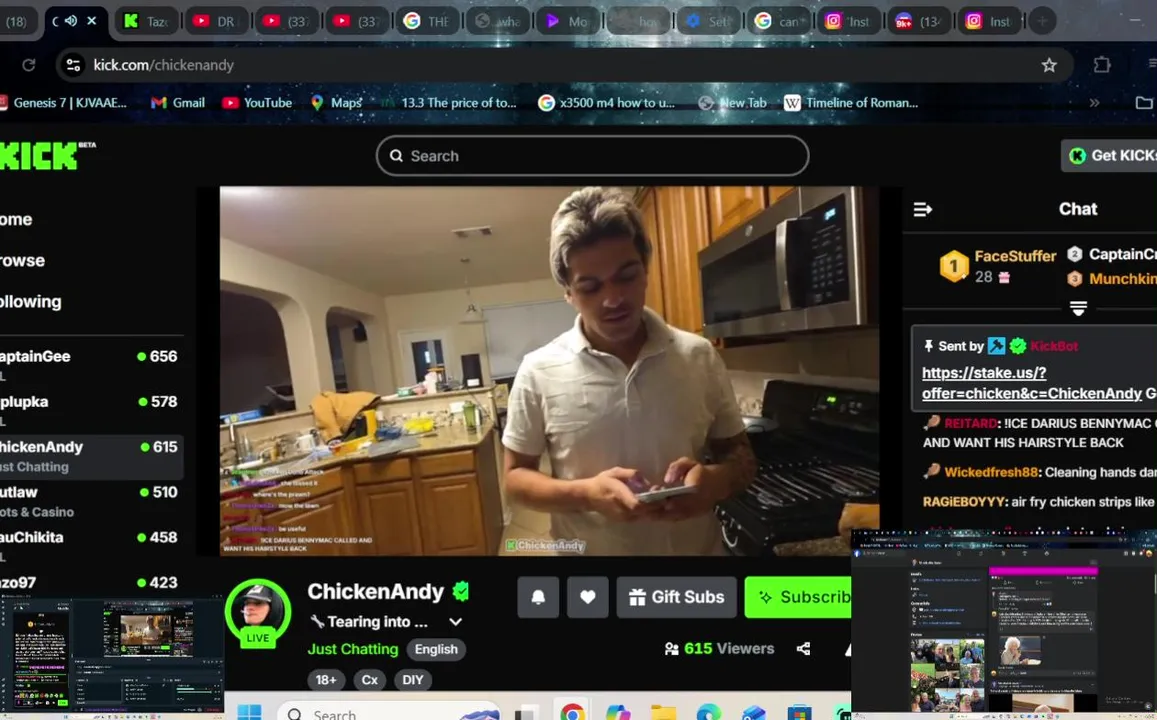Expand the gift leaderboard chevron

point(1078,308)
